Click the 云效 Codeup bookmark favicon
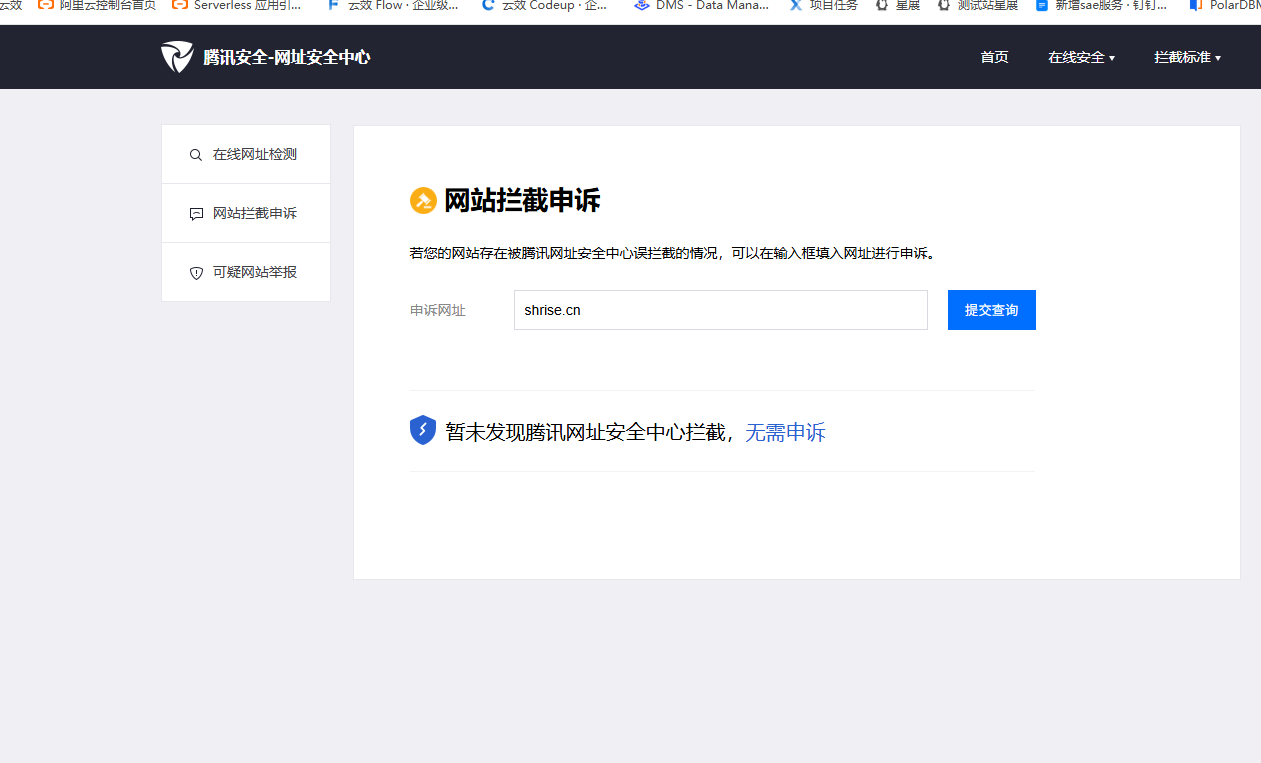 point(489,5)
